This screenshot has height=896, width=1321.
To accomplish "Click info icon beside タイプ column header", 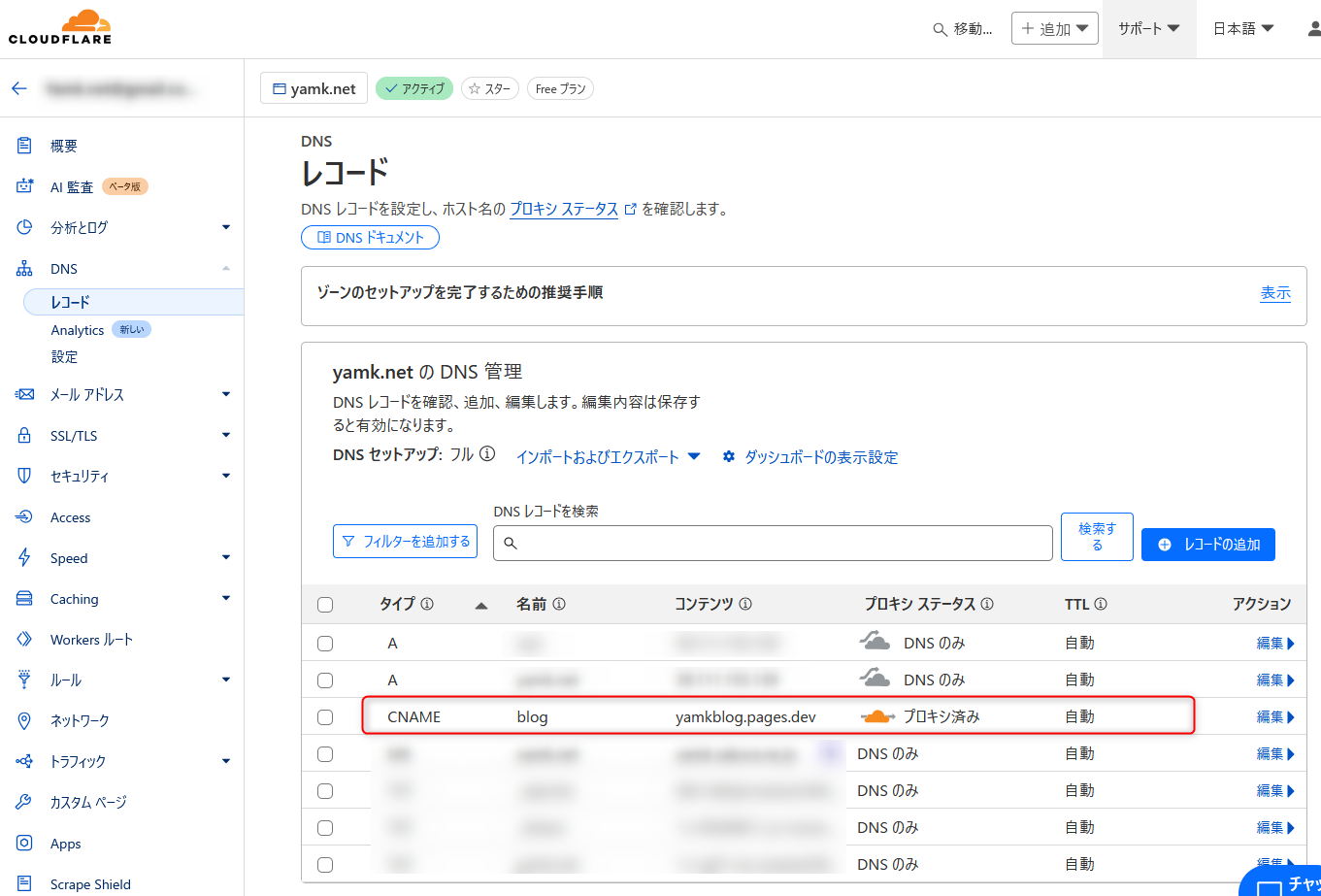I will (427, 604).
